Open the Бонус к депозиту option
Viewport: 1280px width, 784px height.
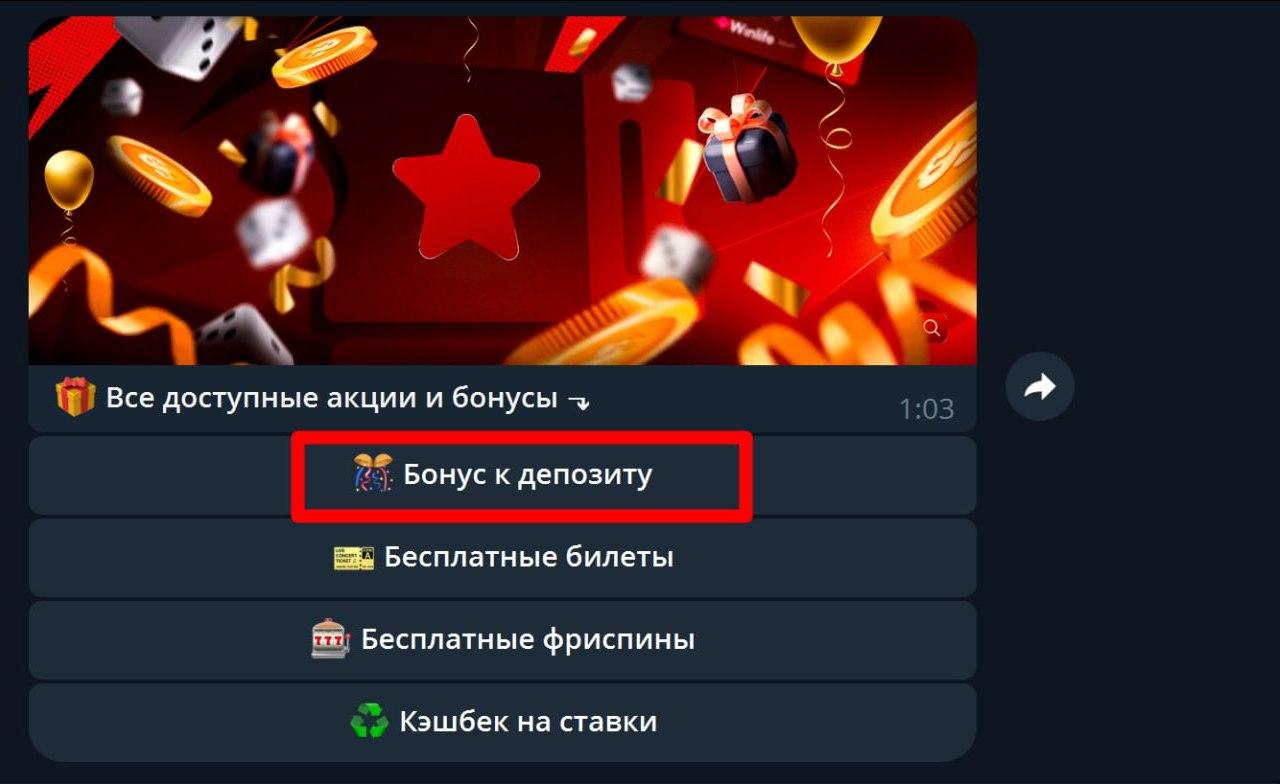pyautogui.click(x=502, y=475)
